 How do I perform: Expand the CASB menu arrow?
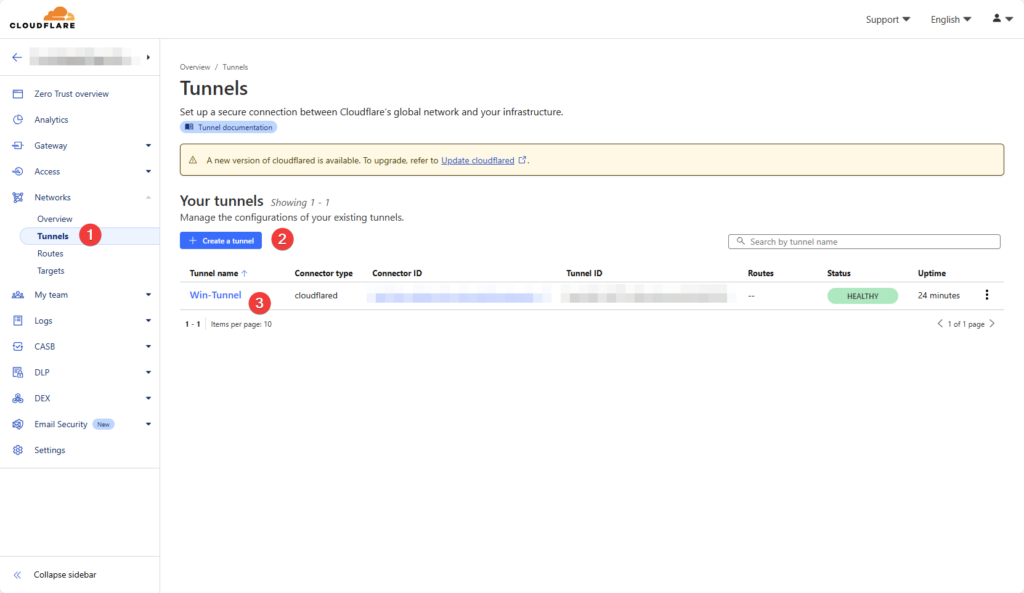pyautogui.click(x=148, y=346)
